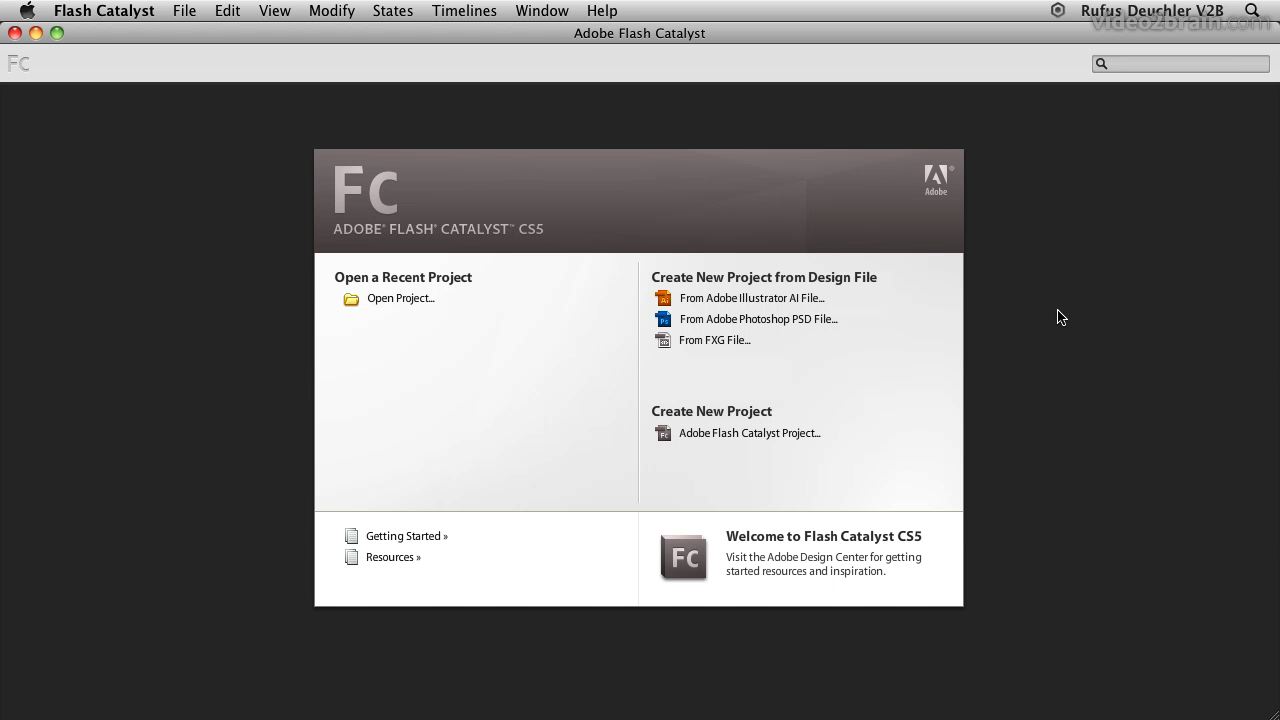Click the yellow minimize window button
This screenshot has height=720, width=1280.
click(x=36, y=33)
